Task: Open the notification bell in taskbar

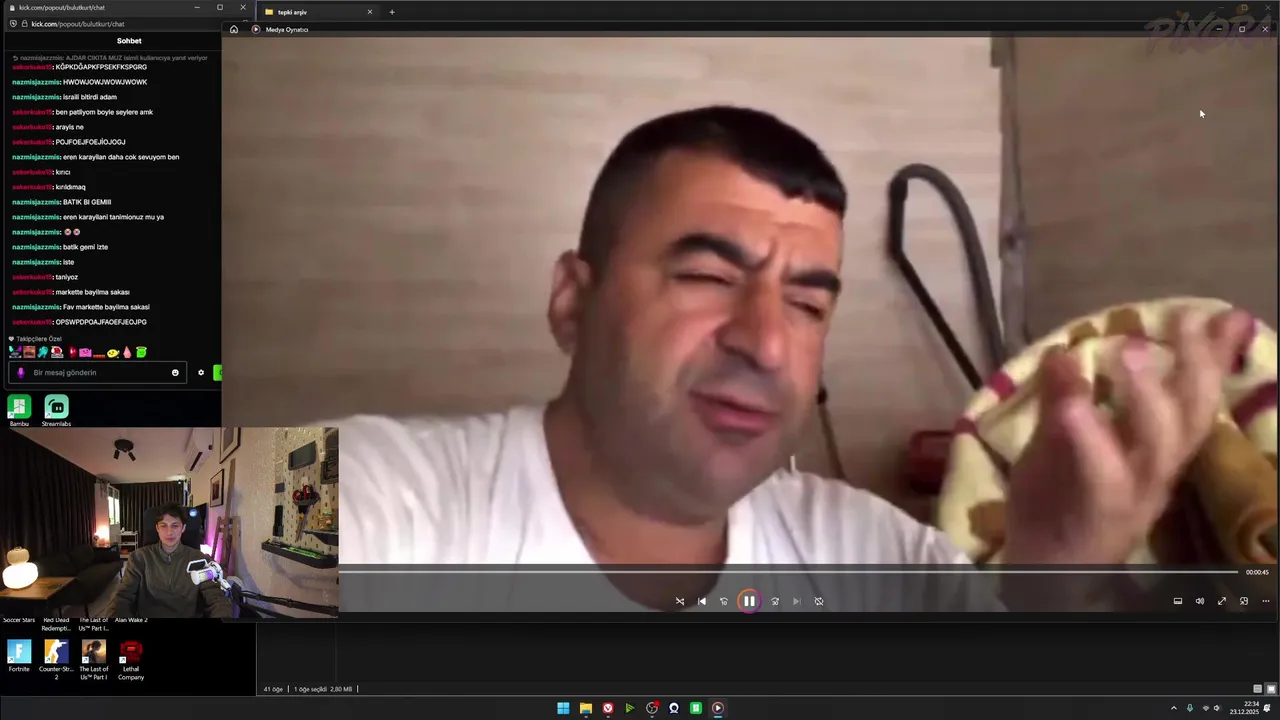Action: click(1267, 708)
